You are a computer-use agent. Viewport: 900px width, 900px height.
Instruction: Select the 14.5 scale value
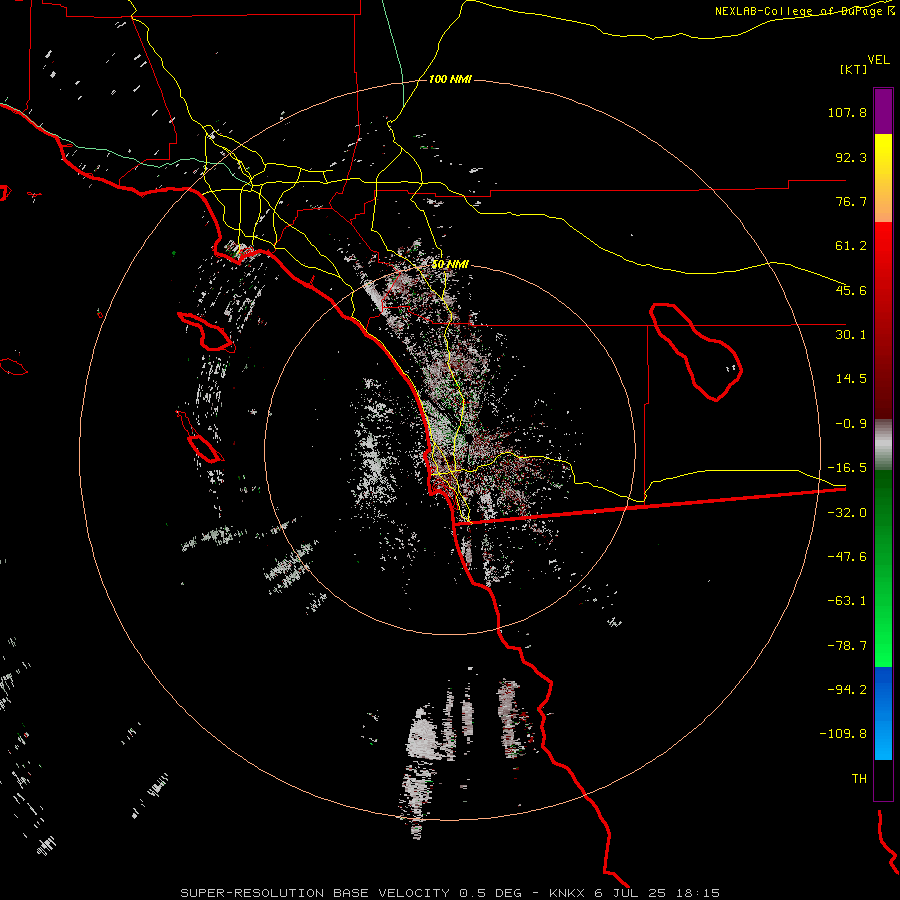851,379
